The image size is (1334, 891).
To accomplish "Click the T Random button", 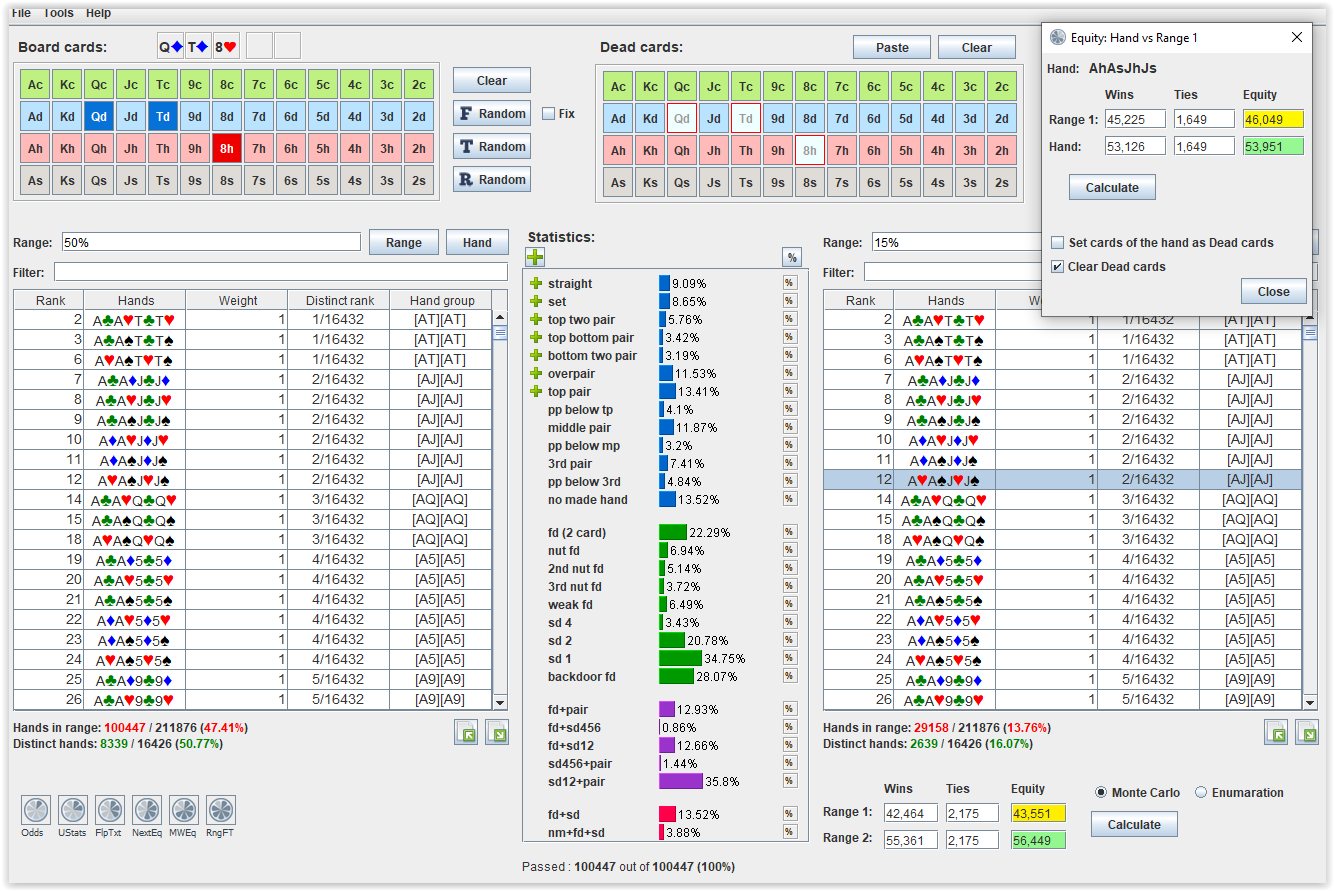I will pyautogui.click(x=492, y=147).
